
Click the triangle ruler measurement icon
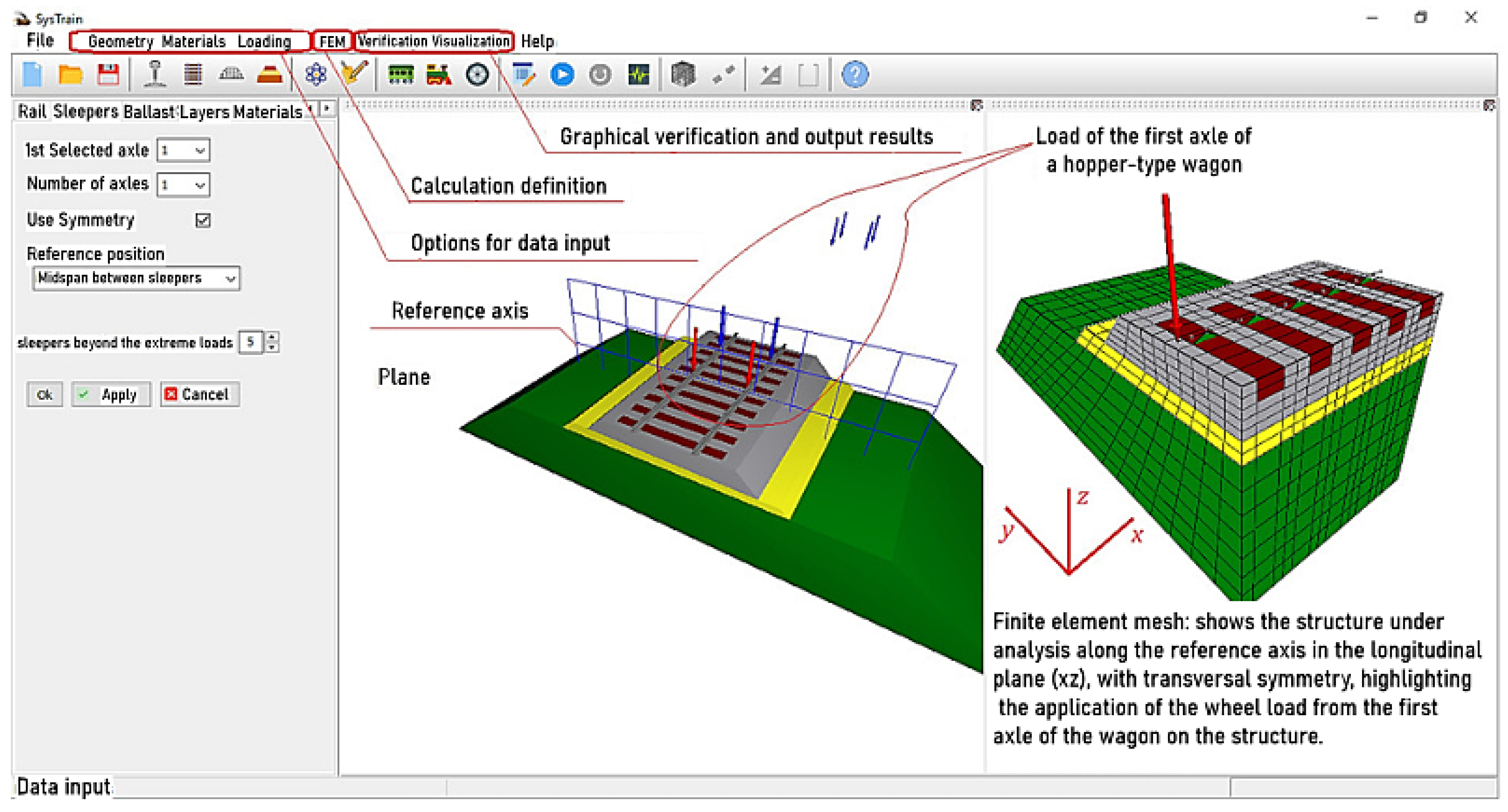(x=770, y=75)
